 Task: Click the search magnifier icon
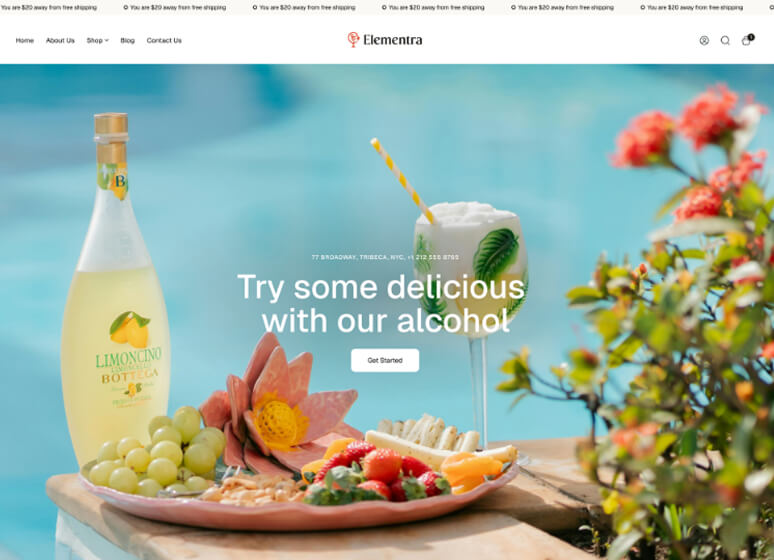pos(725,40)
